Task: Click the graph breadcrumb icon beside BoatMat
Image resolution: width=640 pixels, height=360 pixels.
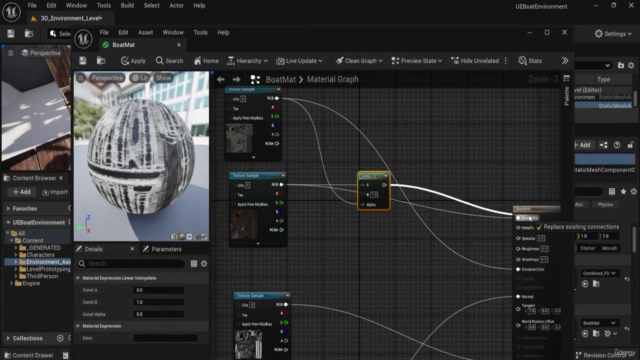Action: point(255,79)
